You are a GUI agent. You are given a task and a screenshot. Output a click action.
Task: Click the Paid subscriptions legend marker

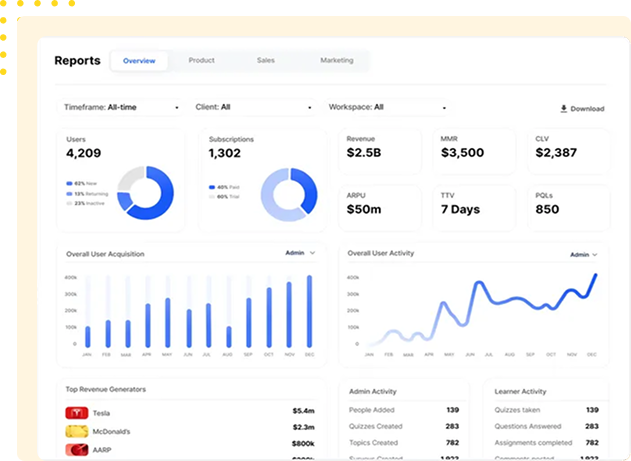tap(211, 187)
